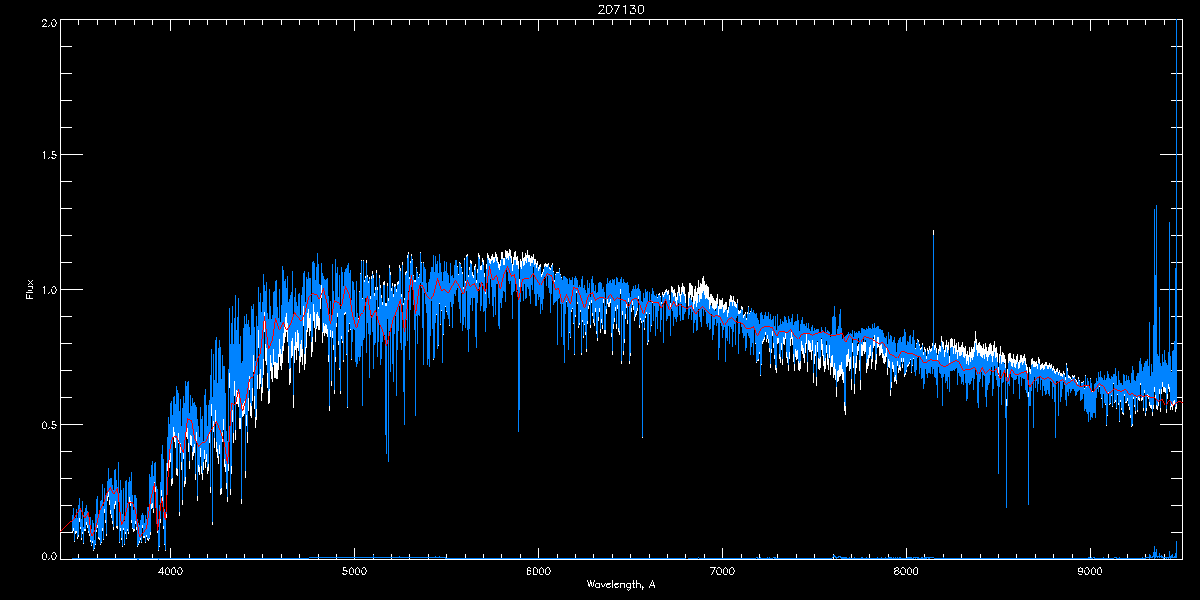Select the 6000 x-axis tick label
Viewport: 1200px width, 600px height.
pyautogui.click(x=538, y=571)
